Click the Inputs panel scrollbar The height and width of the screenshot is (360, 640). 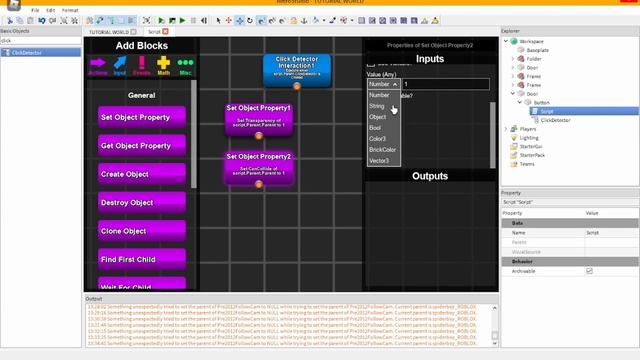pos(493,135)
